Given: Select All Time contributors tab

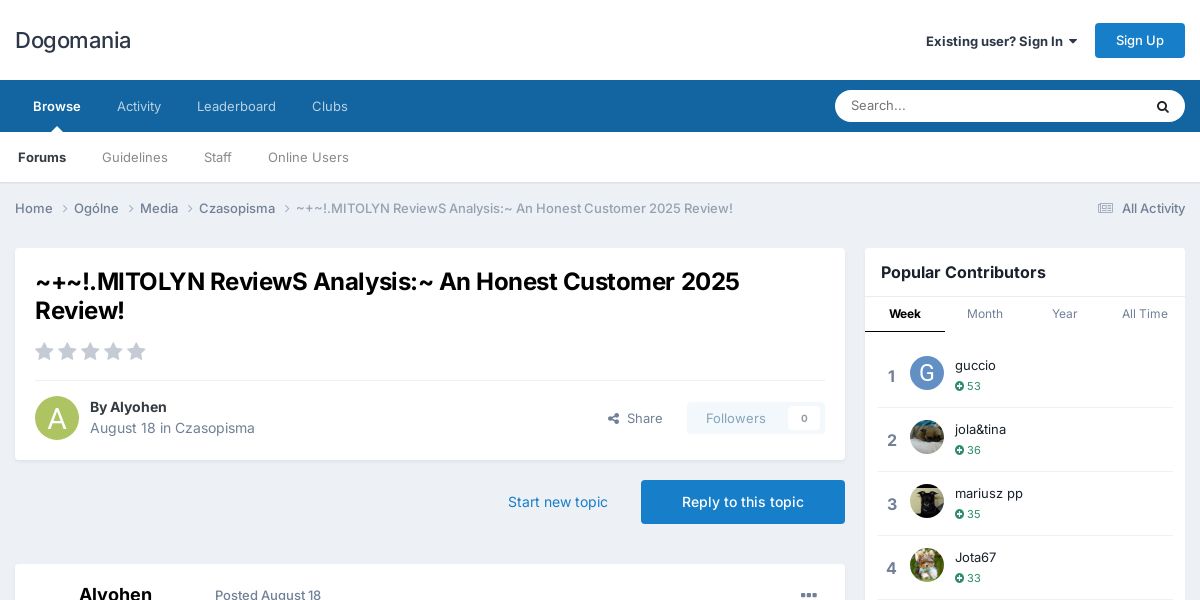Looking at the screenshot, I should (1145, 314).
